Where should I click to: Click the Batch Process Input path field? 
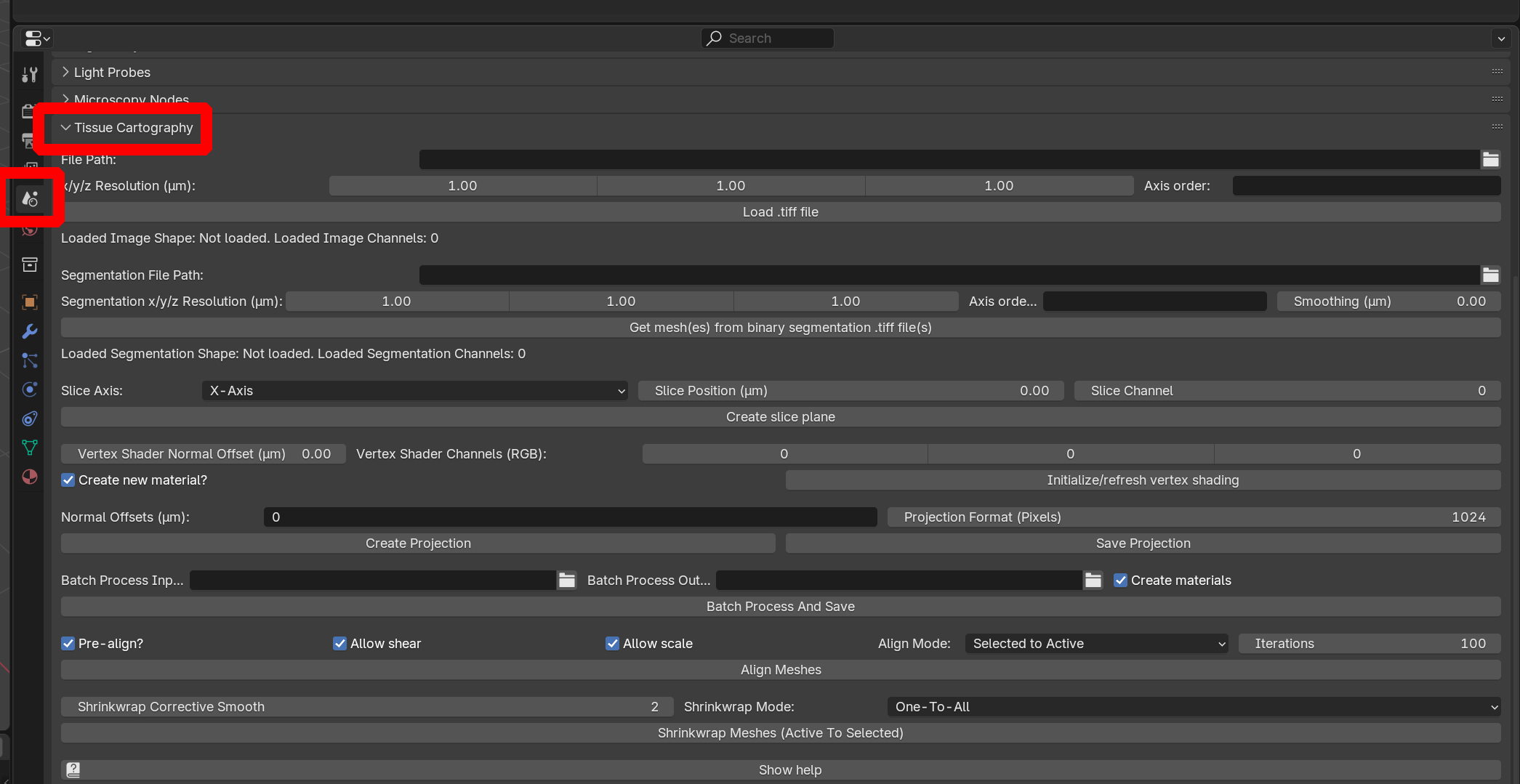373,581
